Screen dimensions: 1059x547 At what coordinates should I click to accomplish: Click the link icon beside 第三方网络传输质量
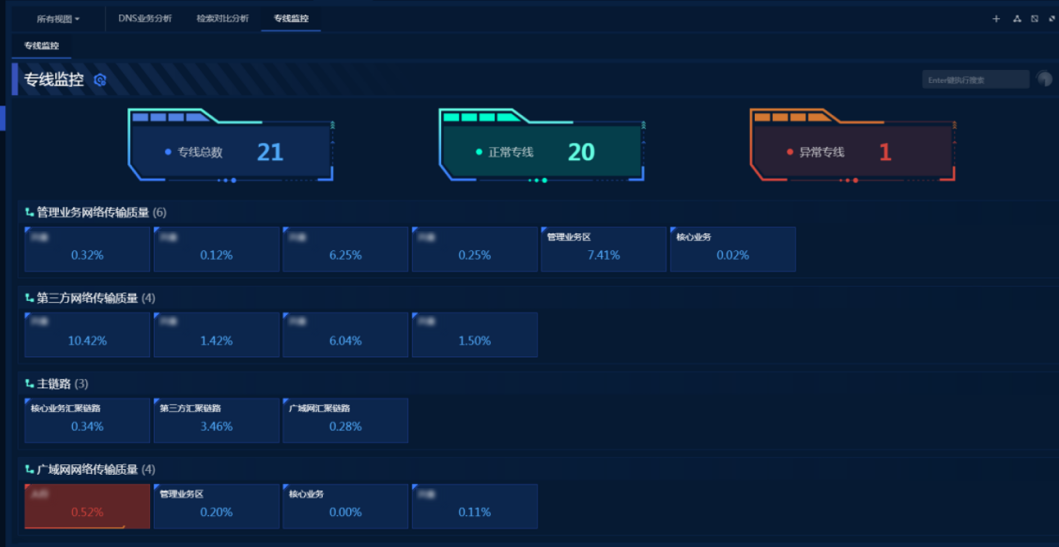29,298
